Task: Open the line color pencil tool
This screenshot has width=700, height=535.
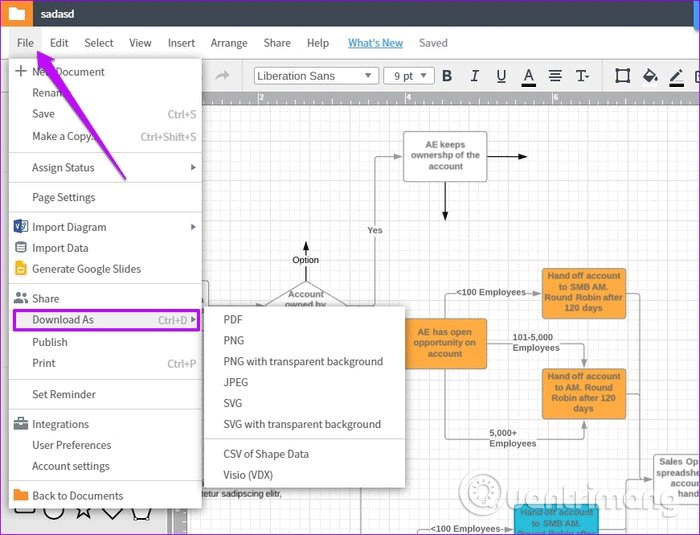Action: click(677, 77)
